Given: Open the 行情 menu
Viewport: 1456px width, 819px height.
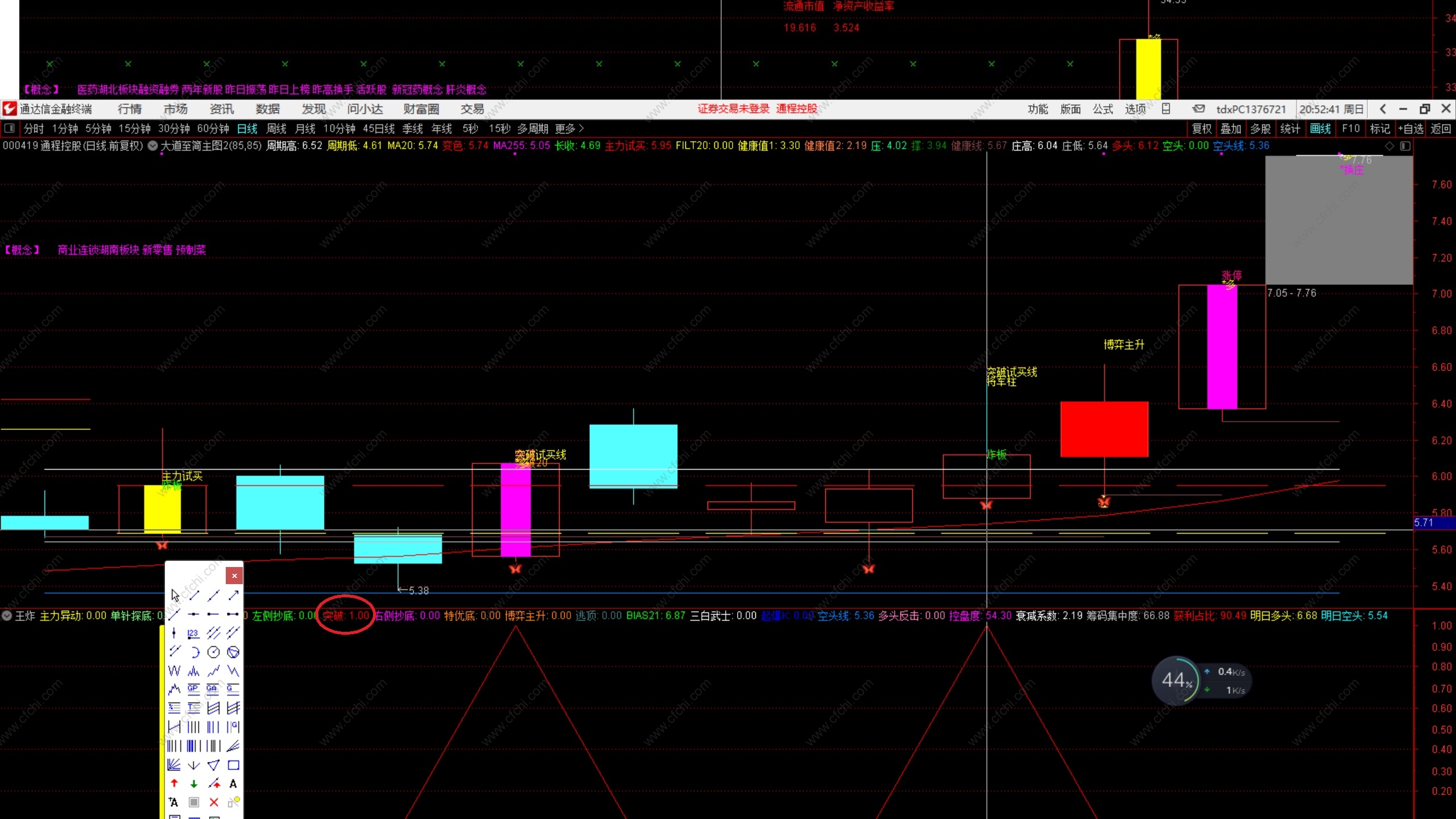Looking at the screenshot, I should [129, 109].
